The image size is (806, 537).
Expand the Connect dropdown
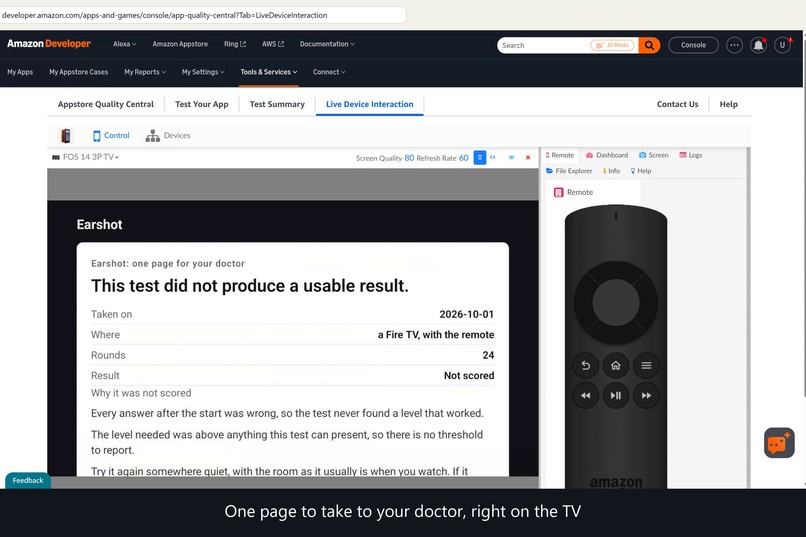click(329, 72)
